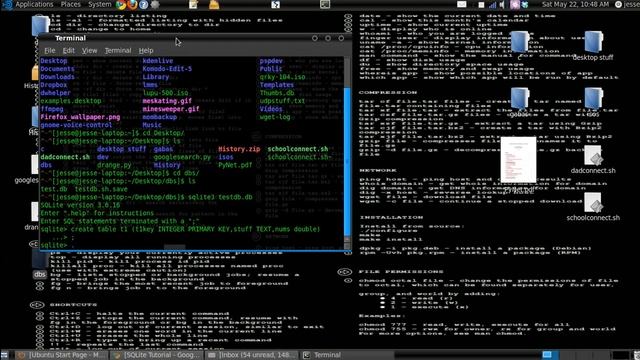Select the isos folder on desktop
Screen dimensions: 640x360
593,103
